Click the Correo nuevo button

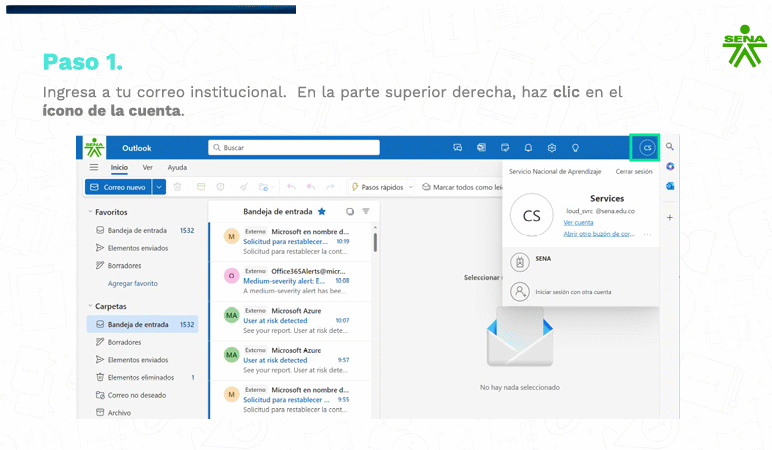(118, 187)
